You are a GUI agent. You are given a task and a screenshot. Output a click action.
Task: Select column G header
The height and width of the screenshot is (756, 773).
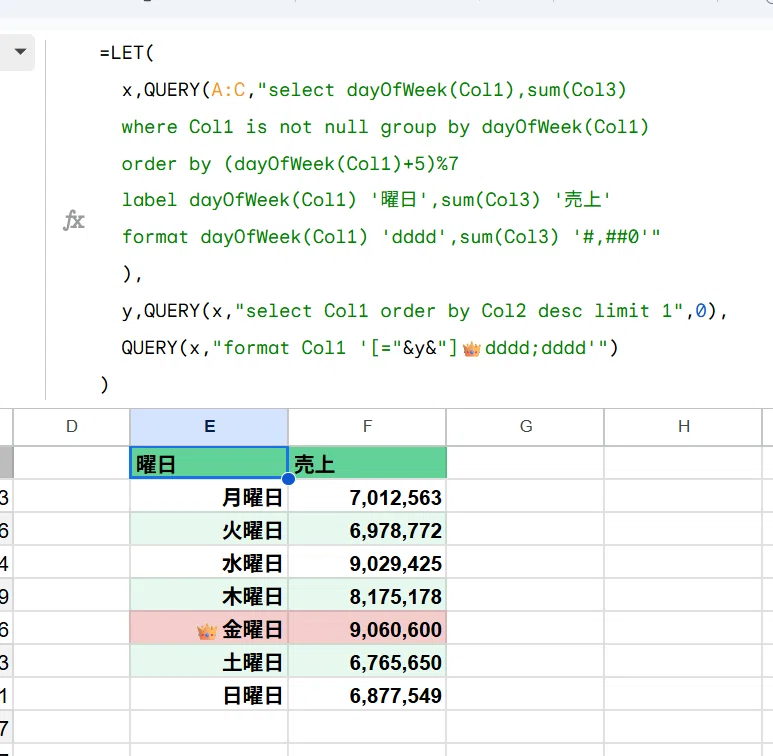[525, 426]
